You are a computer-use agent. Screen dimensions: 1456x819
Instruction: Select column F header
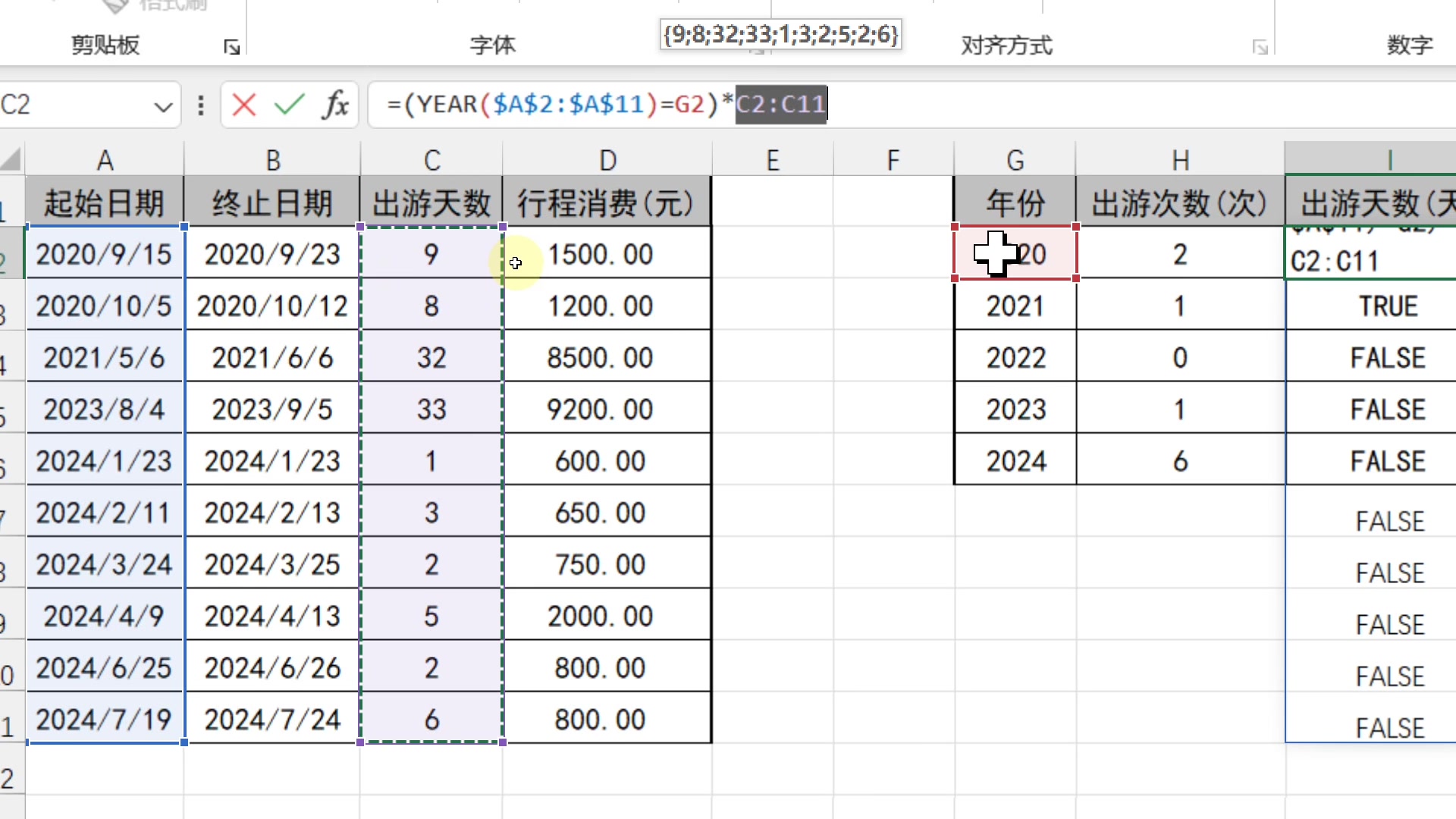click(x=893, y=160)
